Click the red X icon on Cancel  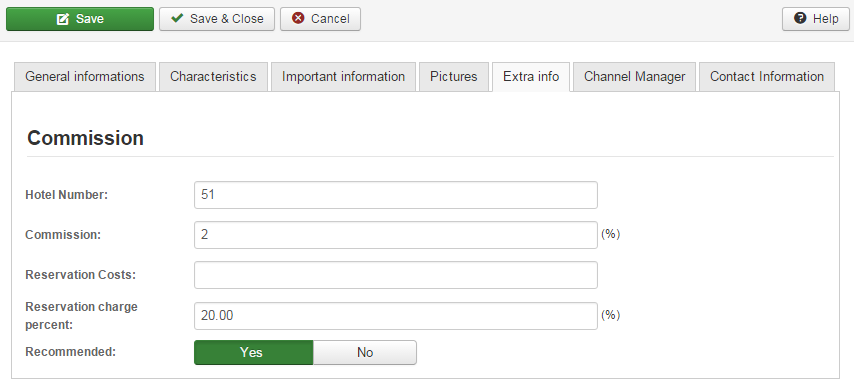point(298,19)
